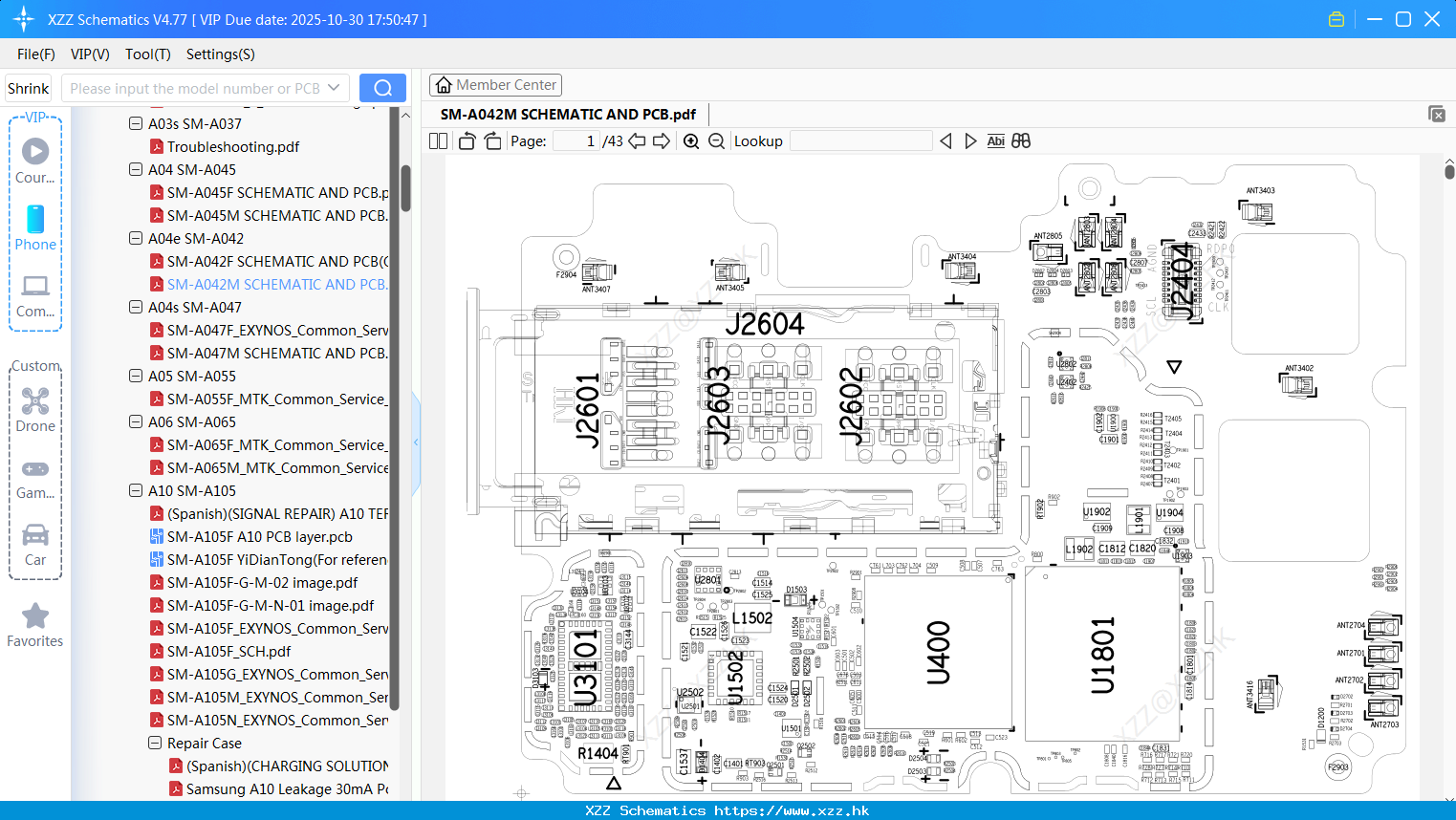The width and height of the screenshot is (1456, 820).
Task: Collapse the A06 SM-A065 folder
Action: (x=136, y=421)
